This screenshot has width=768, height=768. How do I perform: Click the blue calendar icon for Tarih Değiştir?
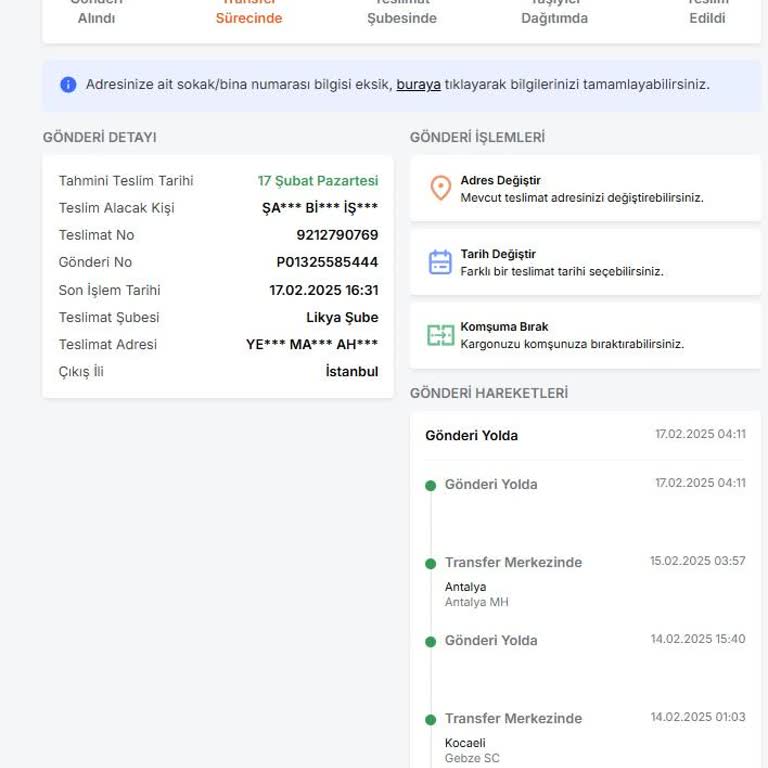pyautogui.click(x=440, y=262)
